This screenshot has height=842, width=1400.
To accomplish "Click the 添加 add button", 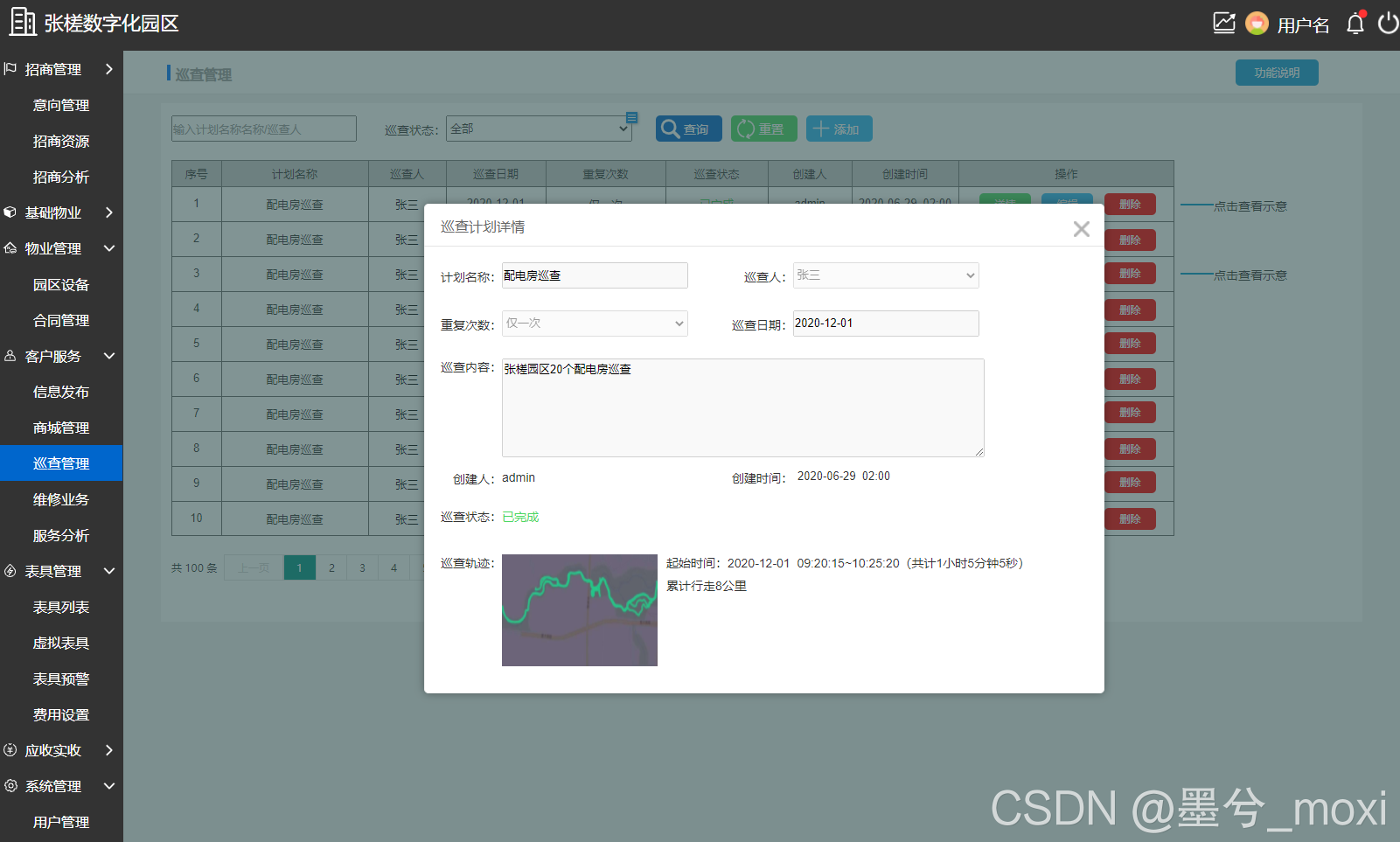I will tap(839, 129).
